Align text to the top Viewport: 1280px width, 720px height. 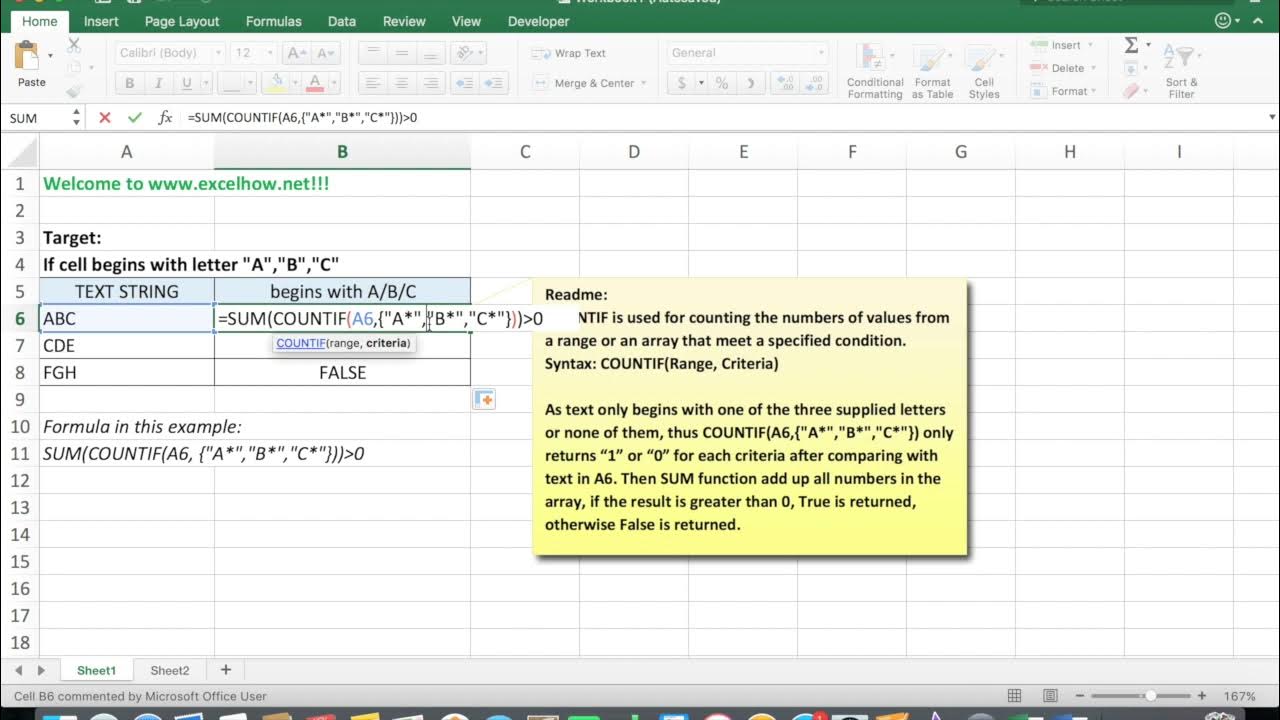[372, 53]
